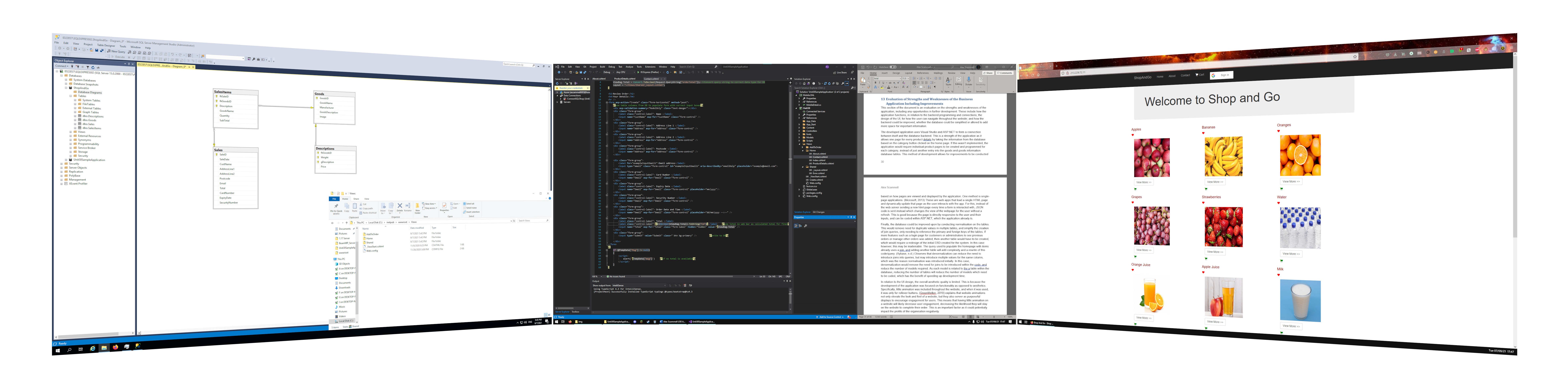
Task: Click Live Share in Visual Studio
Action: click(x=840, y=73)
